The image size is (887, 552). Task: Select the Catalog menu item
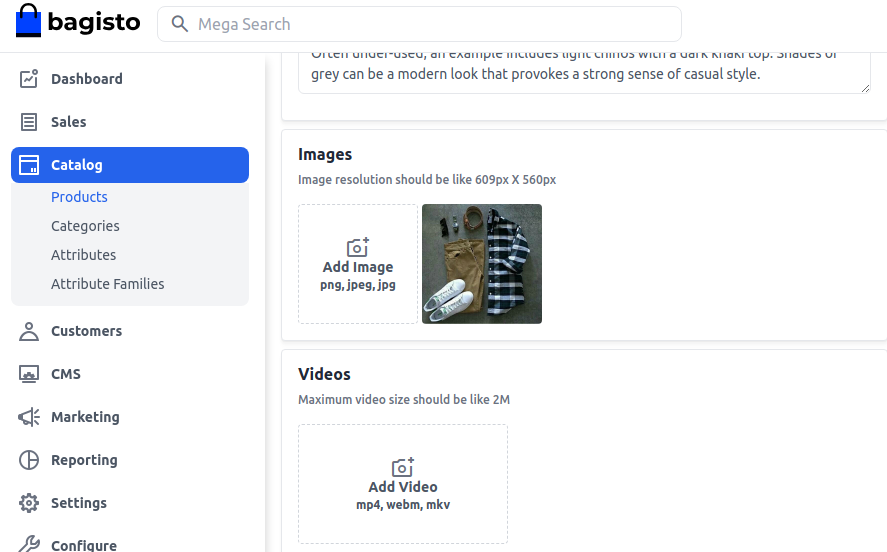(130, 165)
